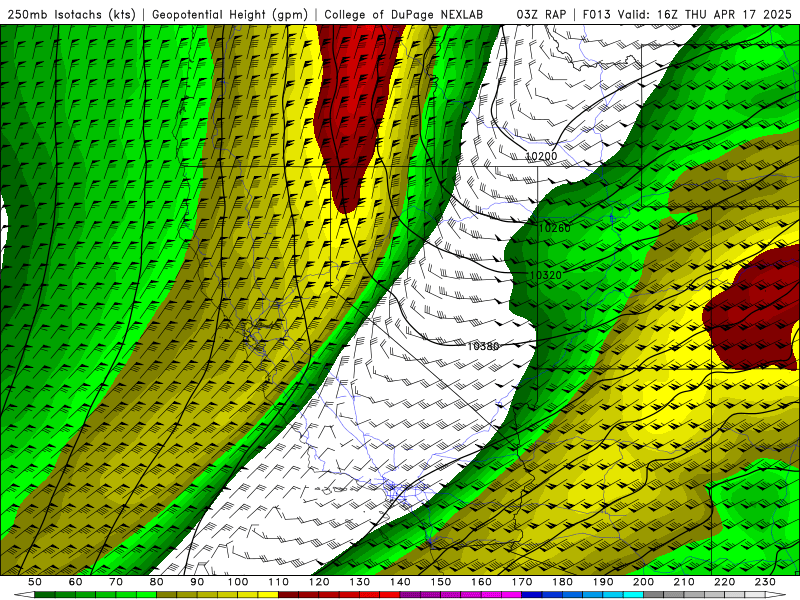Screen dimensions: 800x600
Task: Click the bright magenta legend swatch left of 170
Action: 511,595
